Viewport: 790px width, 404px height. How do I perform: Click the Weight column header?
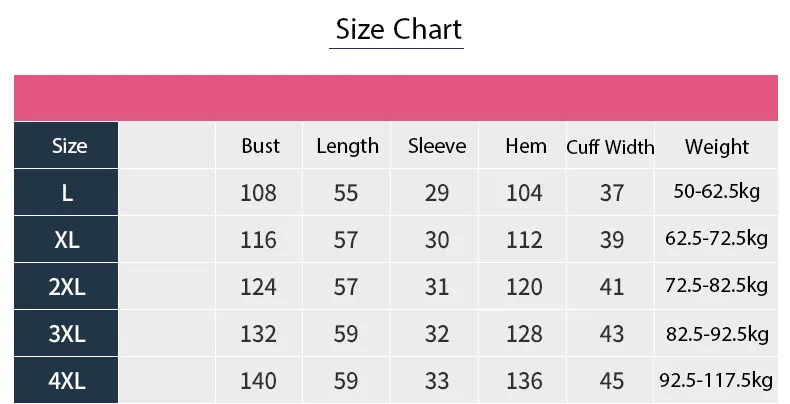(x=716, y=147)
